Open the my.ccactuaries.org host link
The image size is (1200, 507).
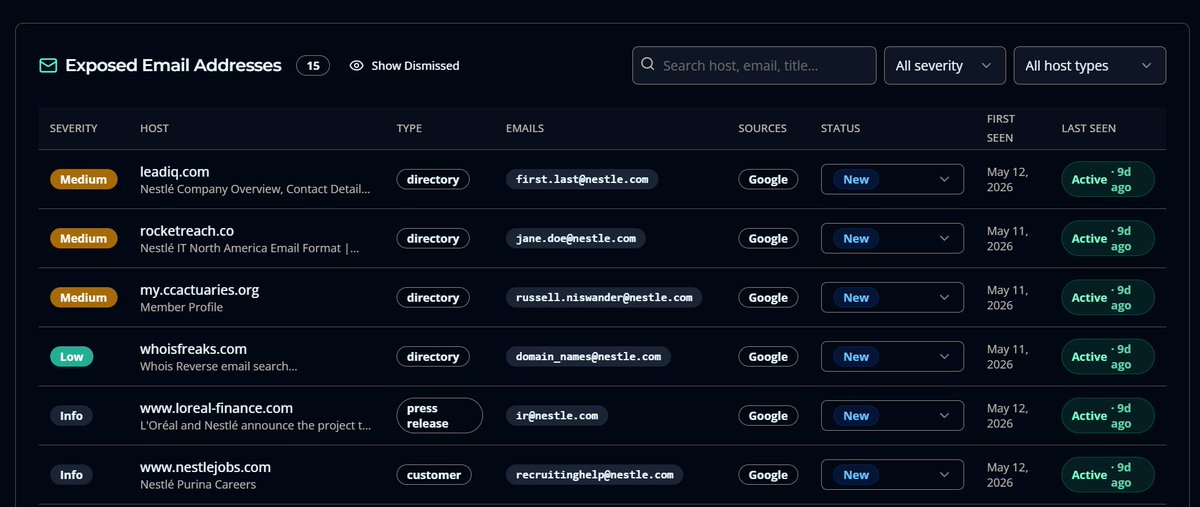199,290
